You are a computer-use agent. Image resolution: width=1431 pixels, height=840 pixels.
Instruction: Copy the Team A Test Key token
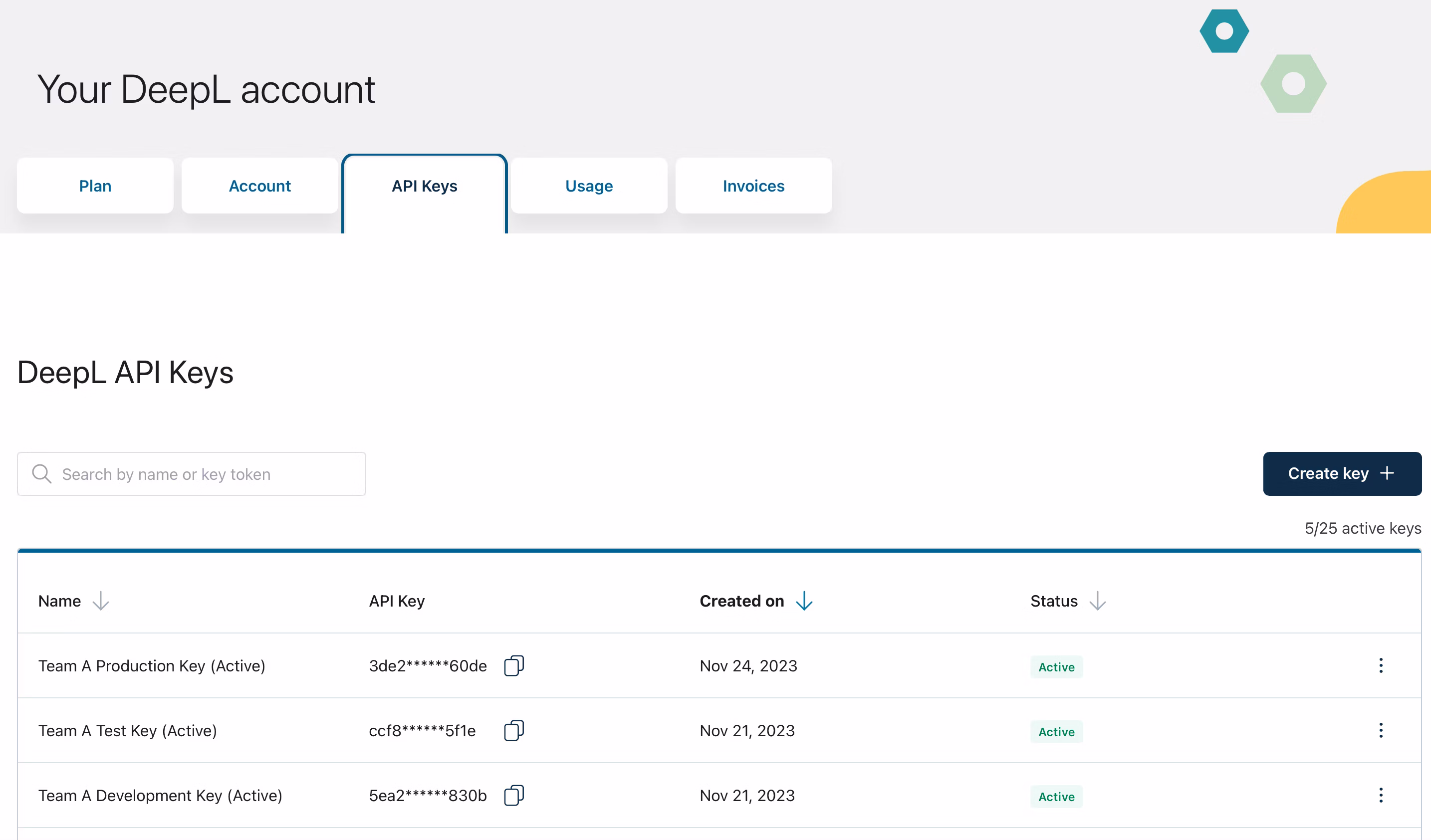513,730
